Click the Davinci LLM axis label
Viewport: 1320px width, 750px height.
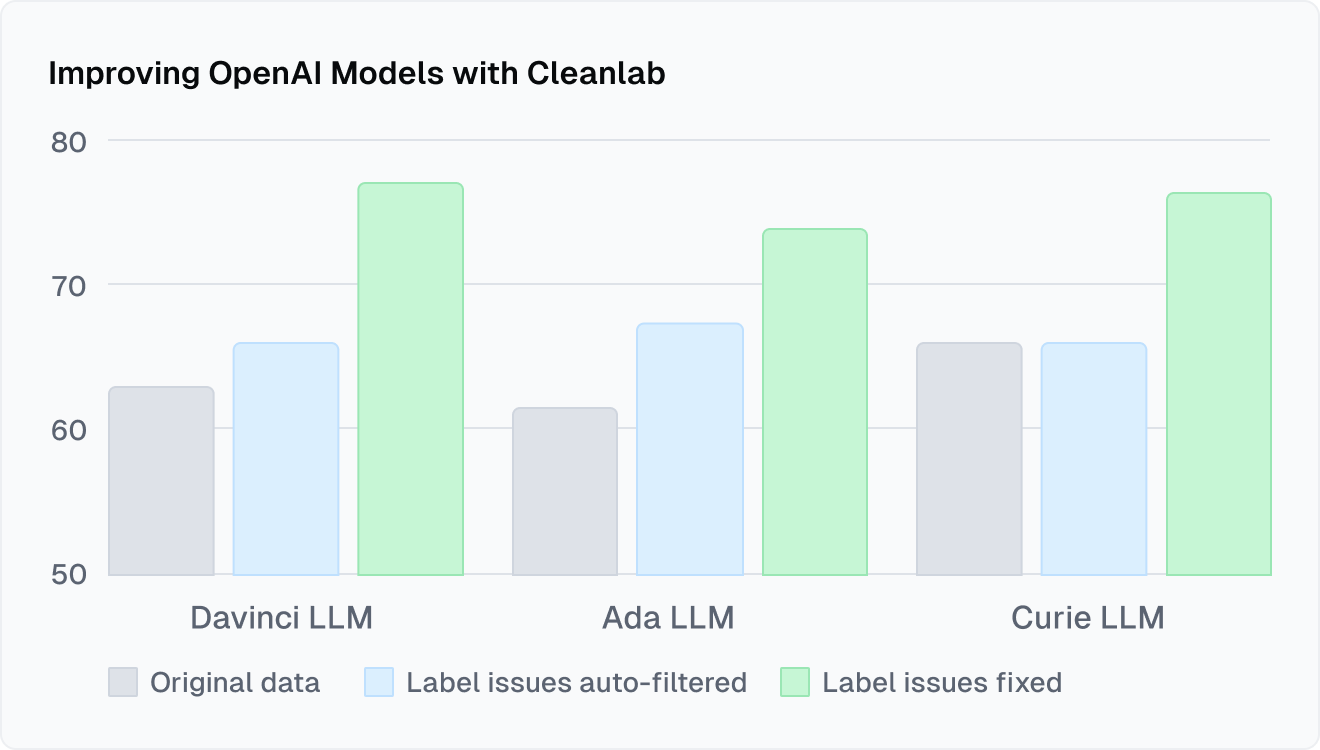pos(281,617)
